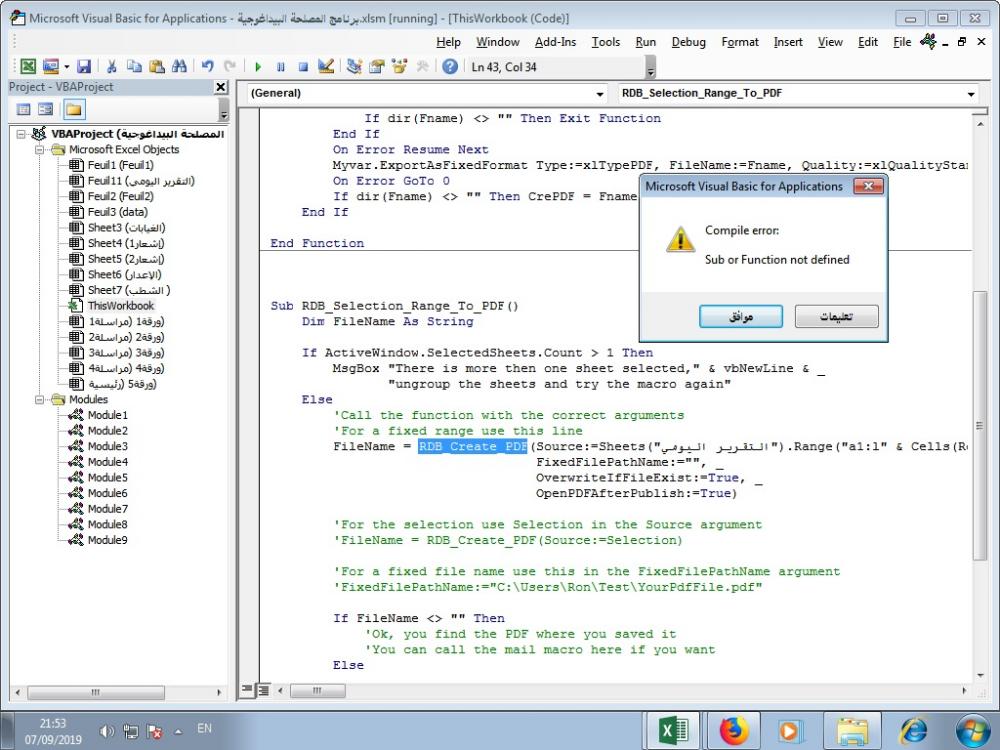Switch to Procedure View button
Viewport: 1000px width, 750px height.
pos(247,689)
